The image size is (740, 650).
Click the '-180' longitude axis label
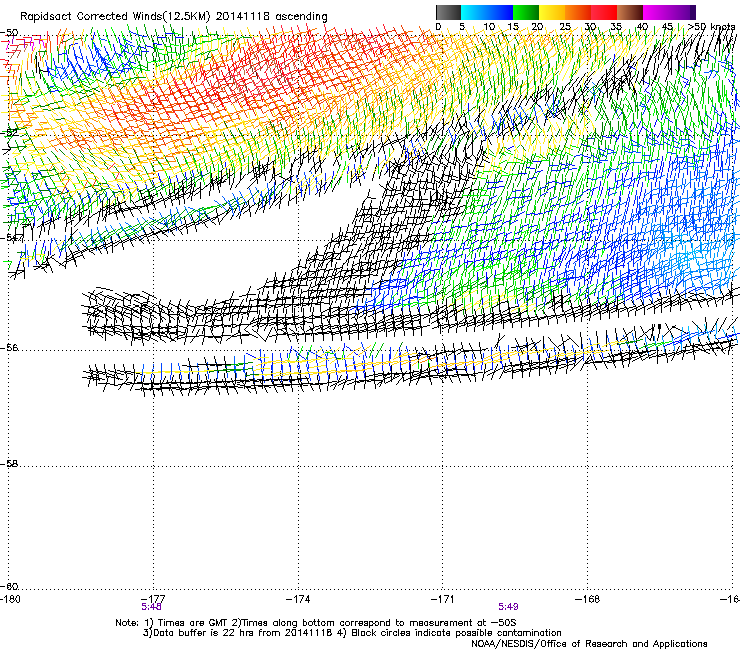click(x=10, y=599)
